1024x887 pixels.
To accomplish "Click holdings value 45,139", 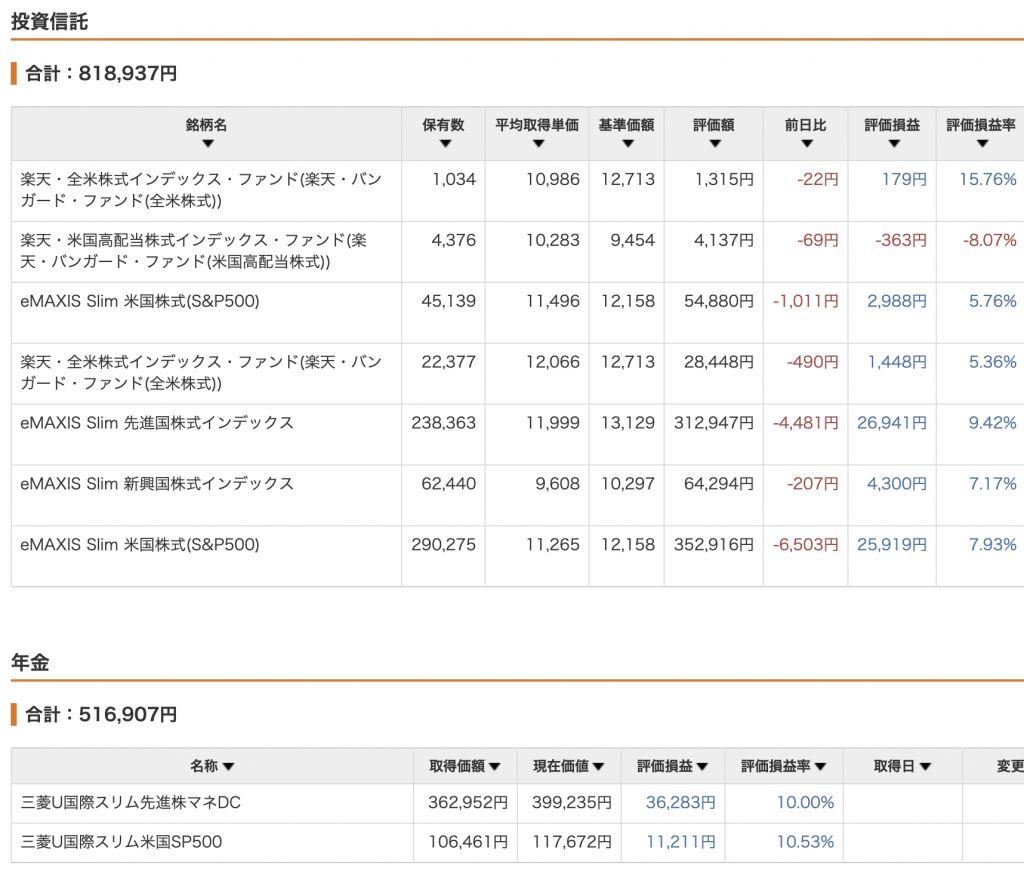I will [x=449, y=301].
